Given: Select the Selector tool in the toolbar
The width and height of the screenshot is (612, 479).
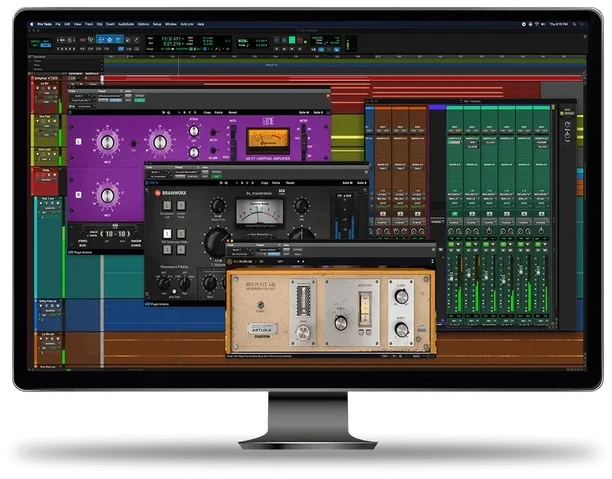Looking at the screenshot, I should pos(110,39).
